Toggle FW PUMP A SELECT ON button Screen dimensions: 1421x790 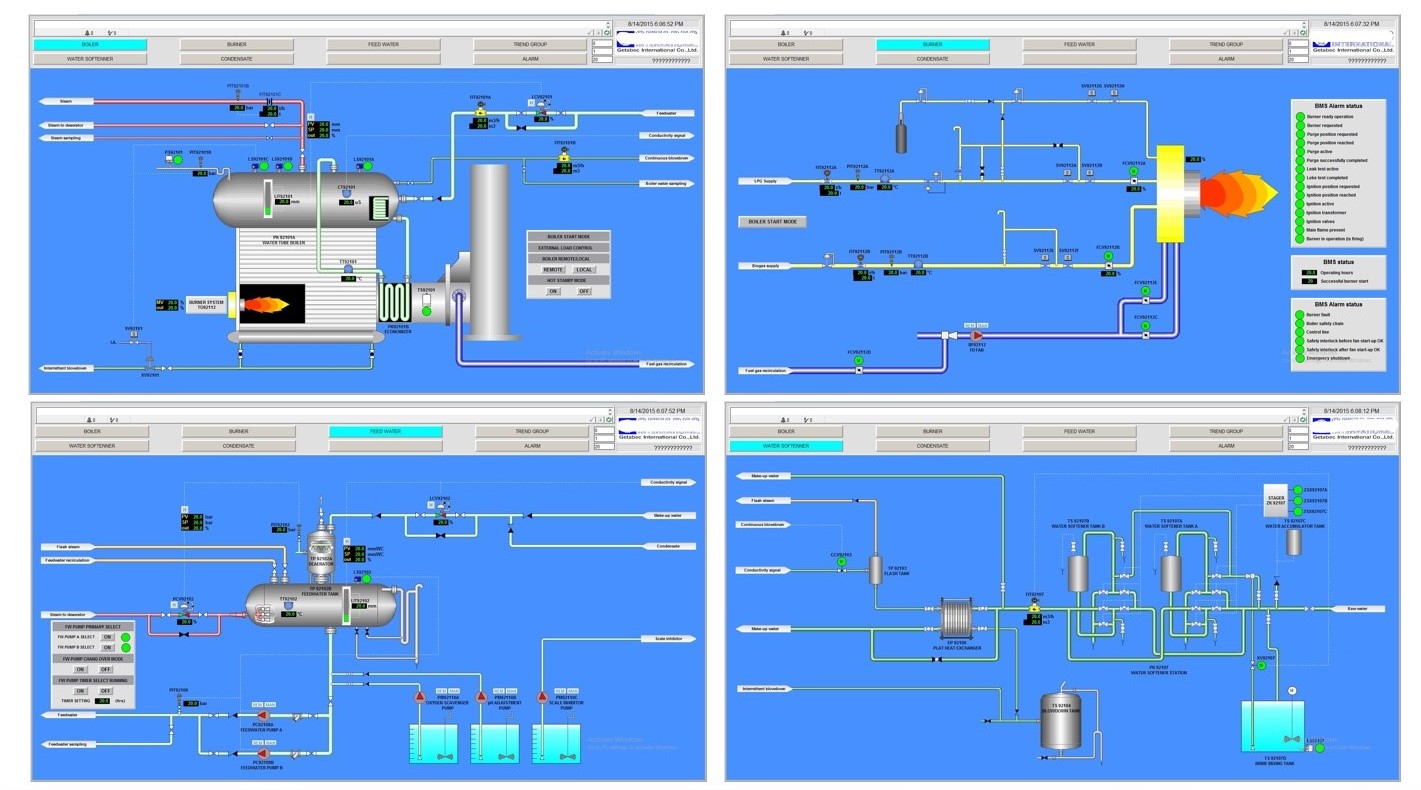pyautogui.click(x=107, y=637)
